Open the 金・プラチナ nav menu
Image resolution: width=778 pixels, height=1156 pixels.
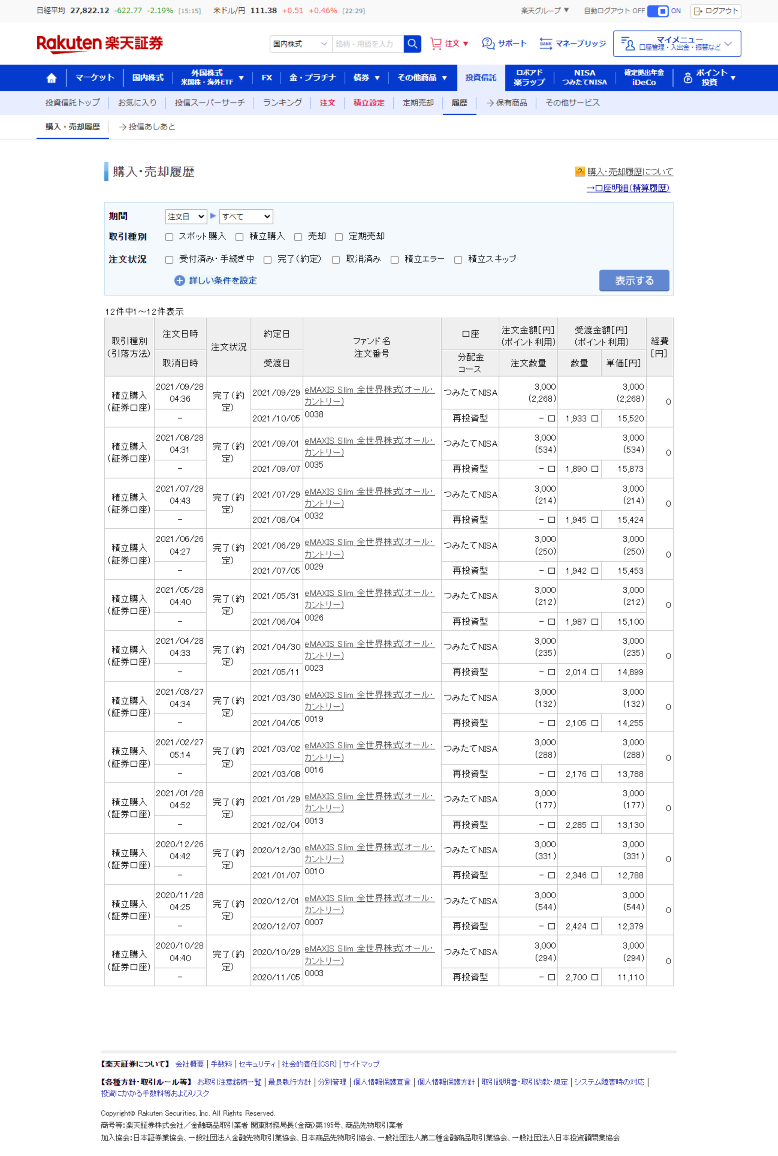[312, 77]
